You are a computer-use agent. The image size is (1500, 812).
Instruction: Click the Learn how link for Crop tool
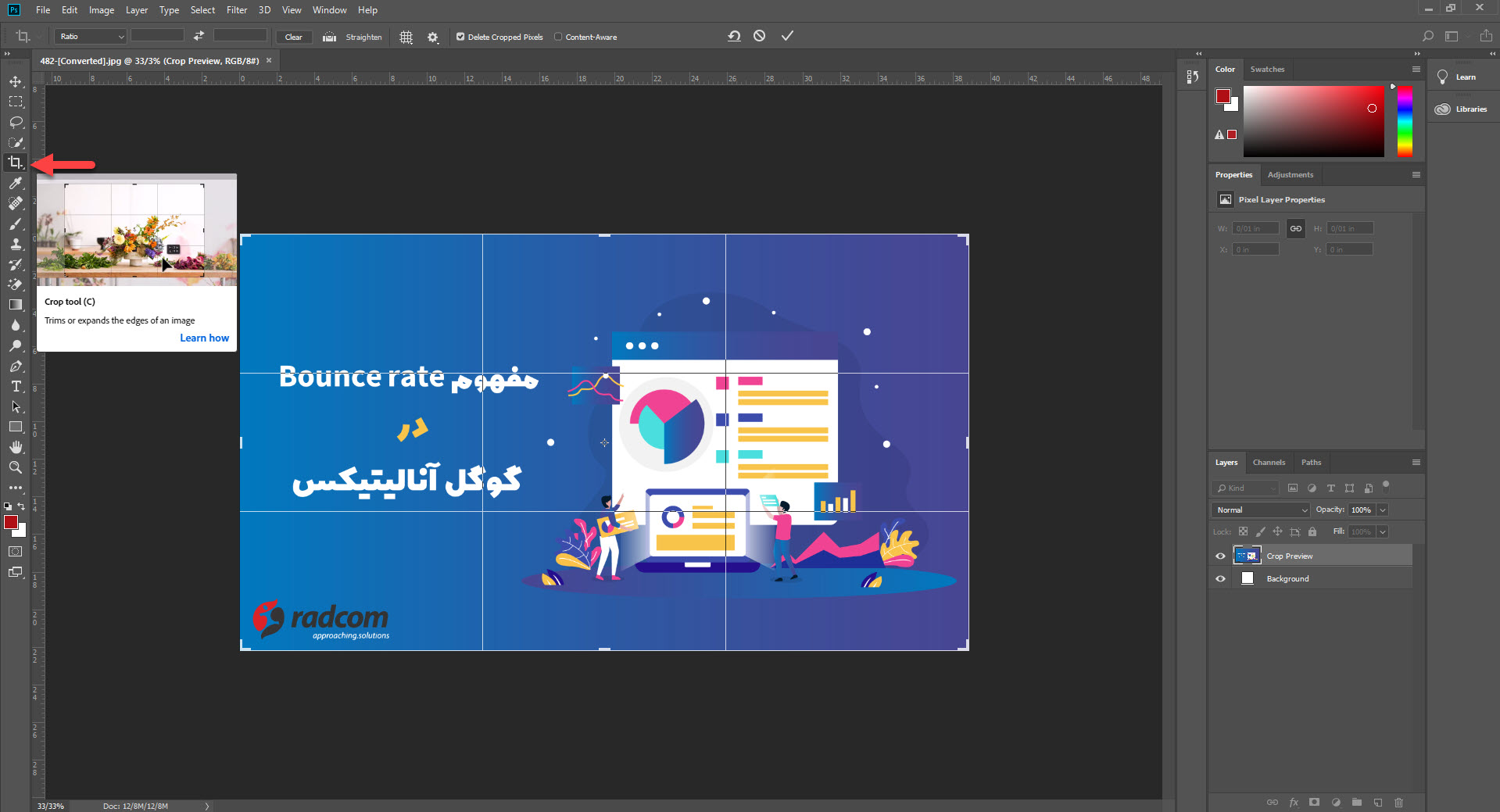204,338
